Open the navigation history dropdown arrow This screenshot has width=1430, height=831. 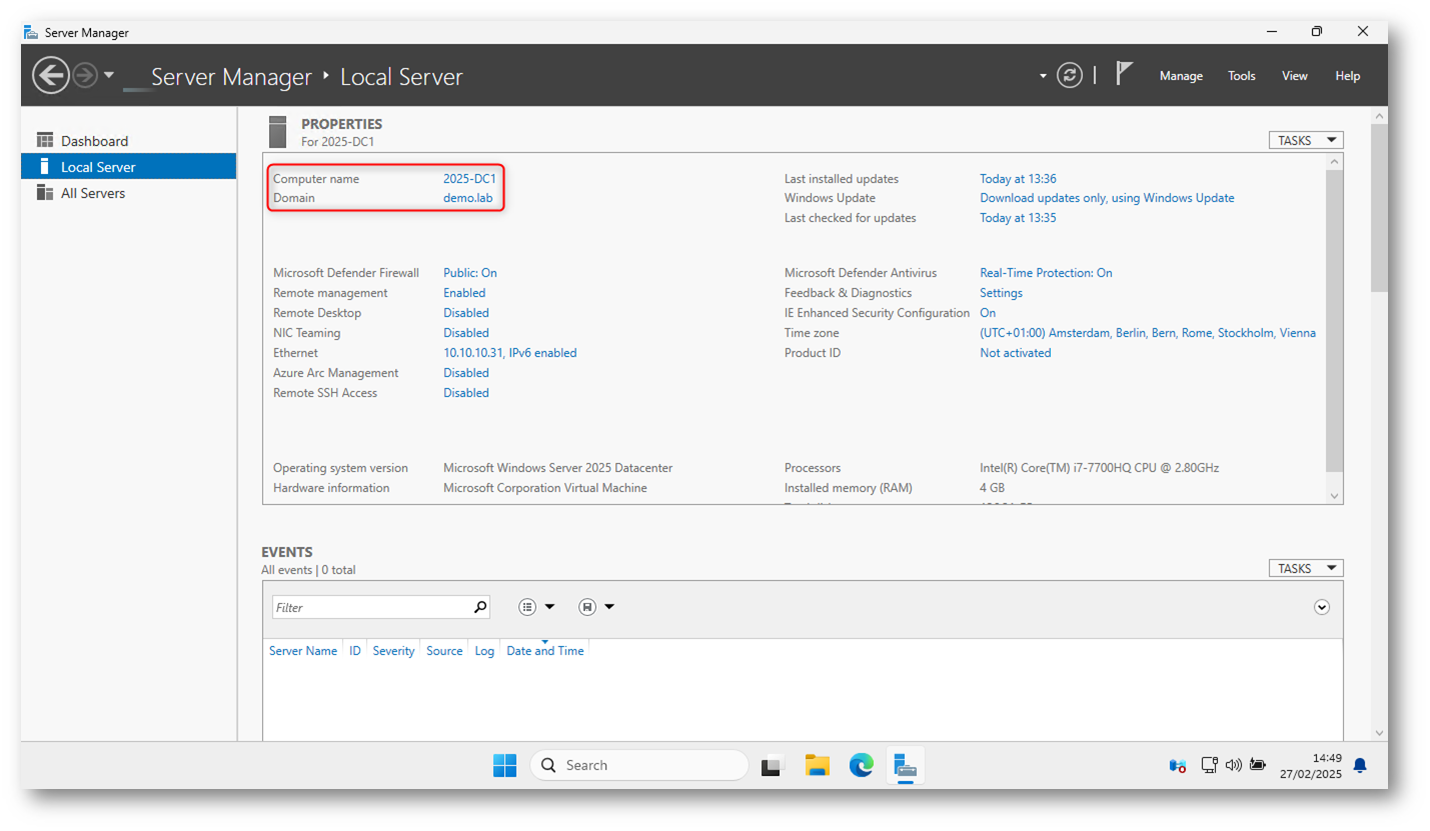(109, 75)
